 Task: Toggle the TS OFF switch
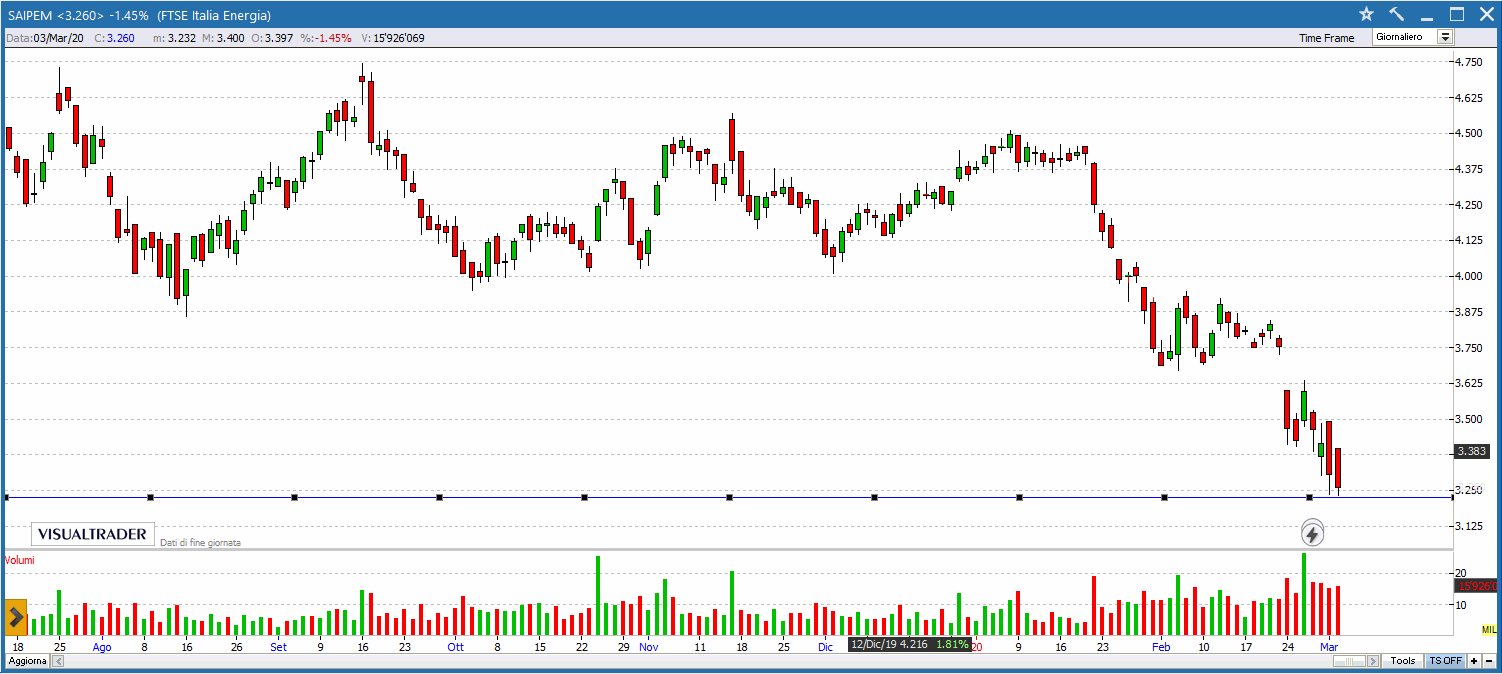pos(1445,661)
